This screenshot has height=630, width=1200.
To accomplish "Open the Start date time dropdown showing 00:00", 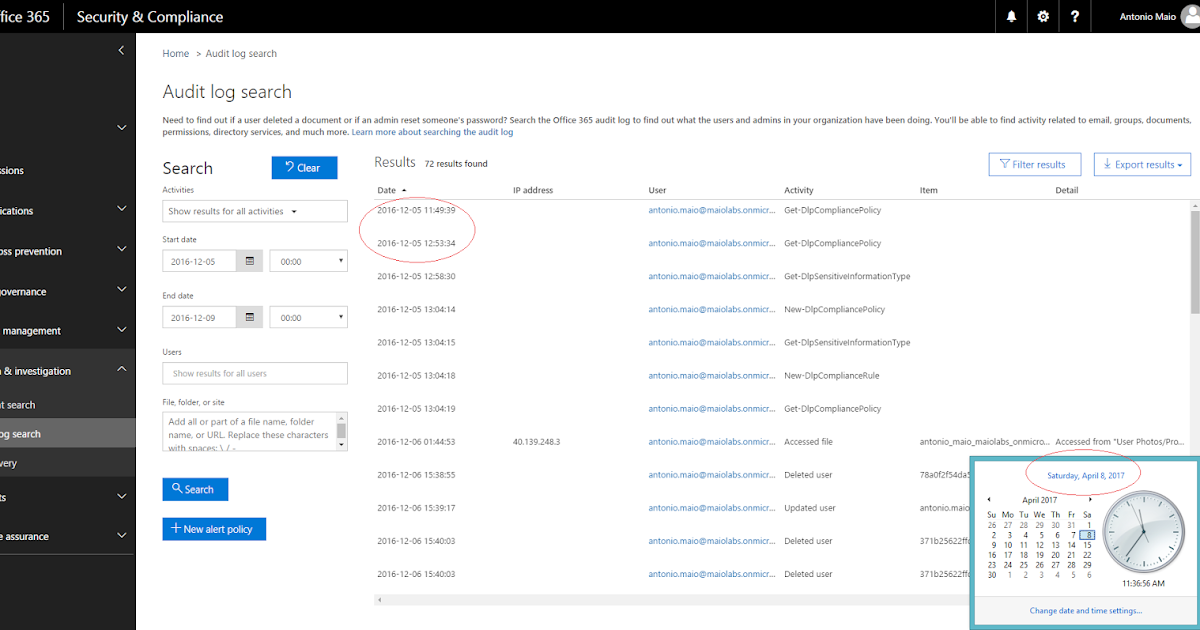I will click(308, 260).
